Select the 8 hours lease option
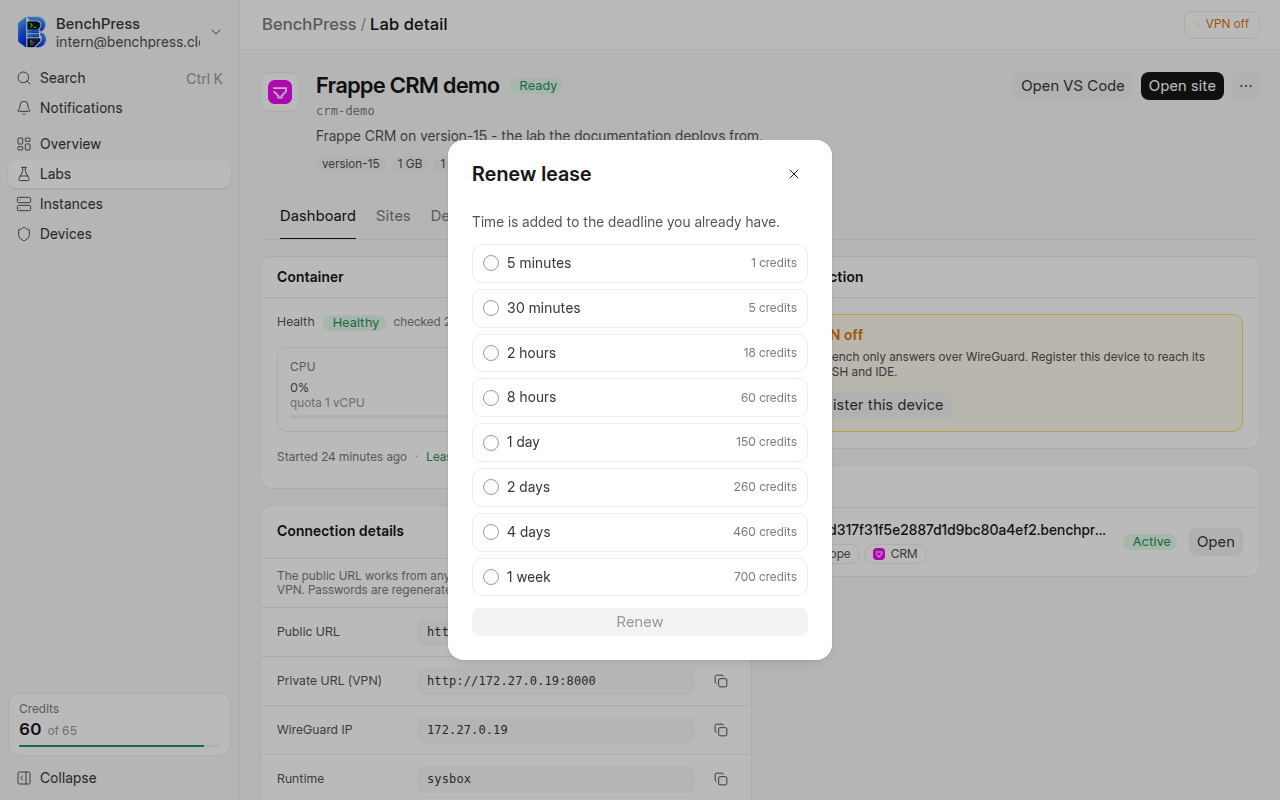The image size is (1280, 800). pos(640,397)
